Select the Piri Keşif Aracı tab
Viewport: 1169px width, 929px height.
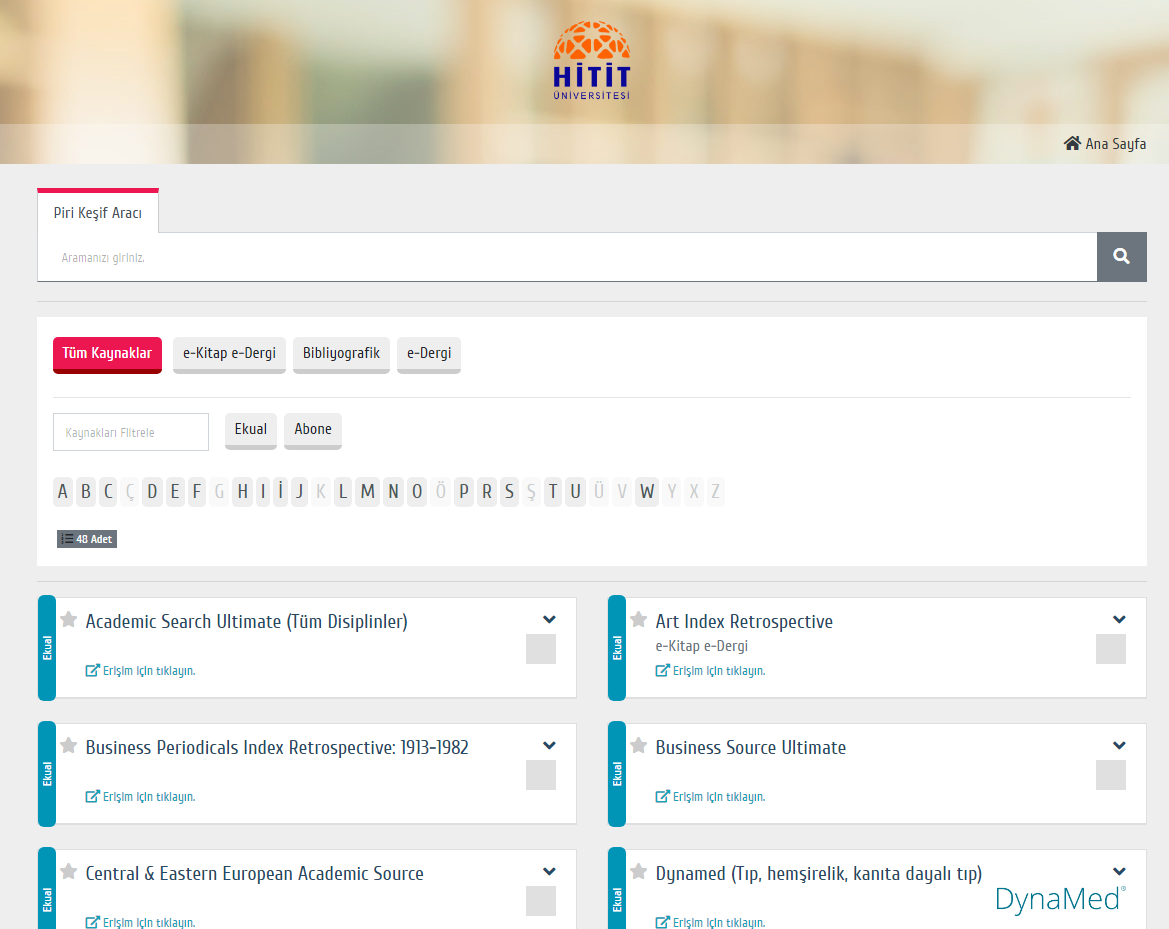(98, 212)
